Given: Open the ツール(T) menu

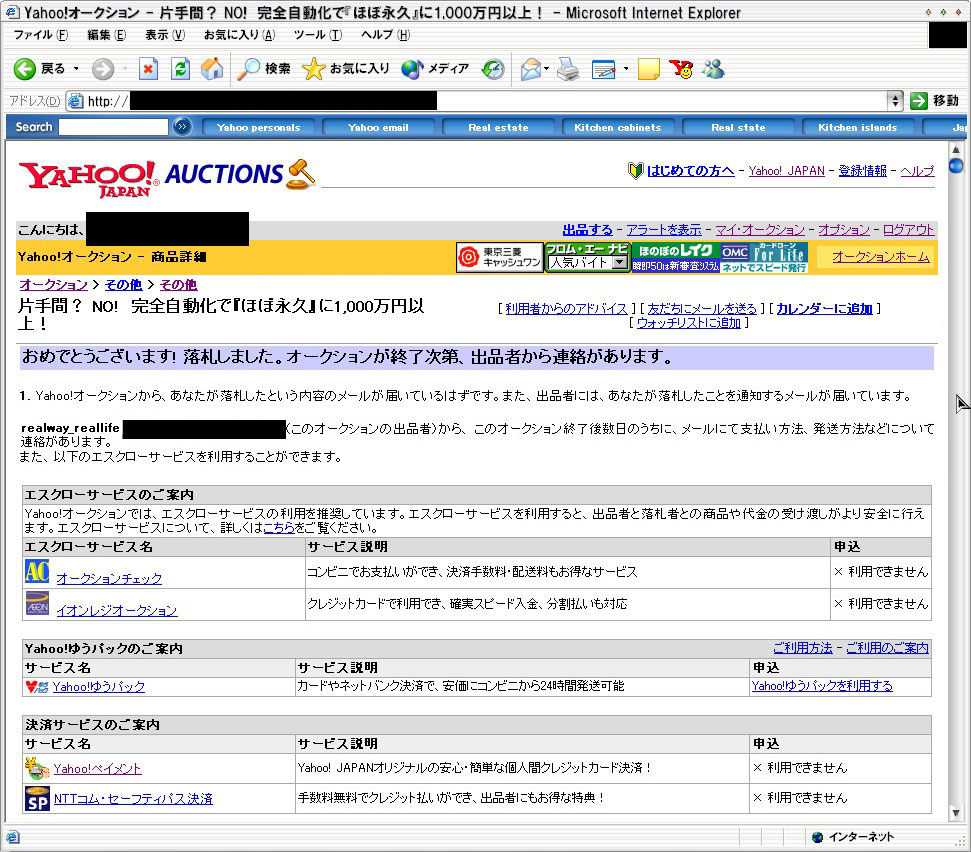Looking at the screenshot, I should click(318, 35).
